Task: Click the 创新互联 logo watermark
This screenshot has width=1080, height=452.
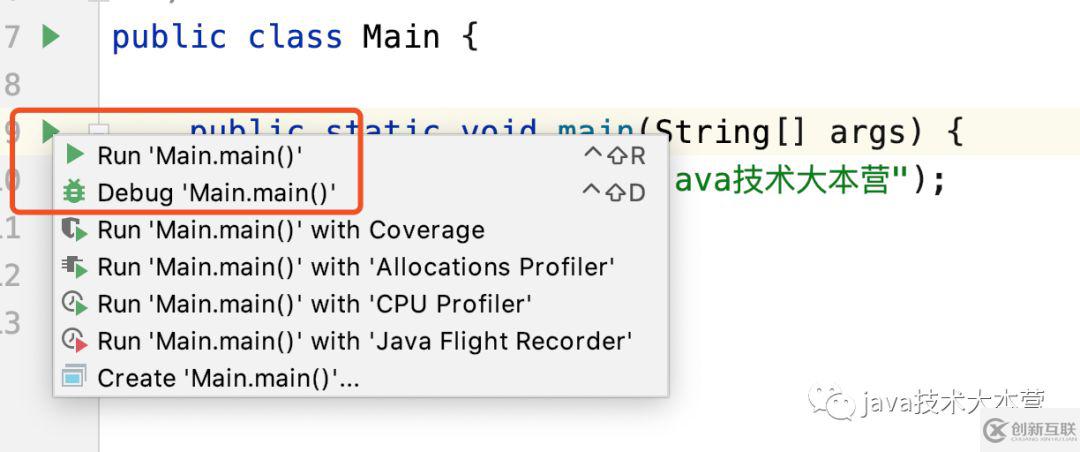Action: tap(1030, 430)
